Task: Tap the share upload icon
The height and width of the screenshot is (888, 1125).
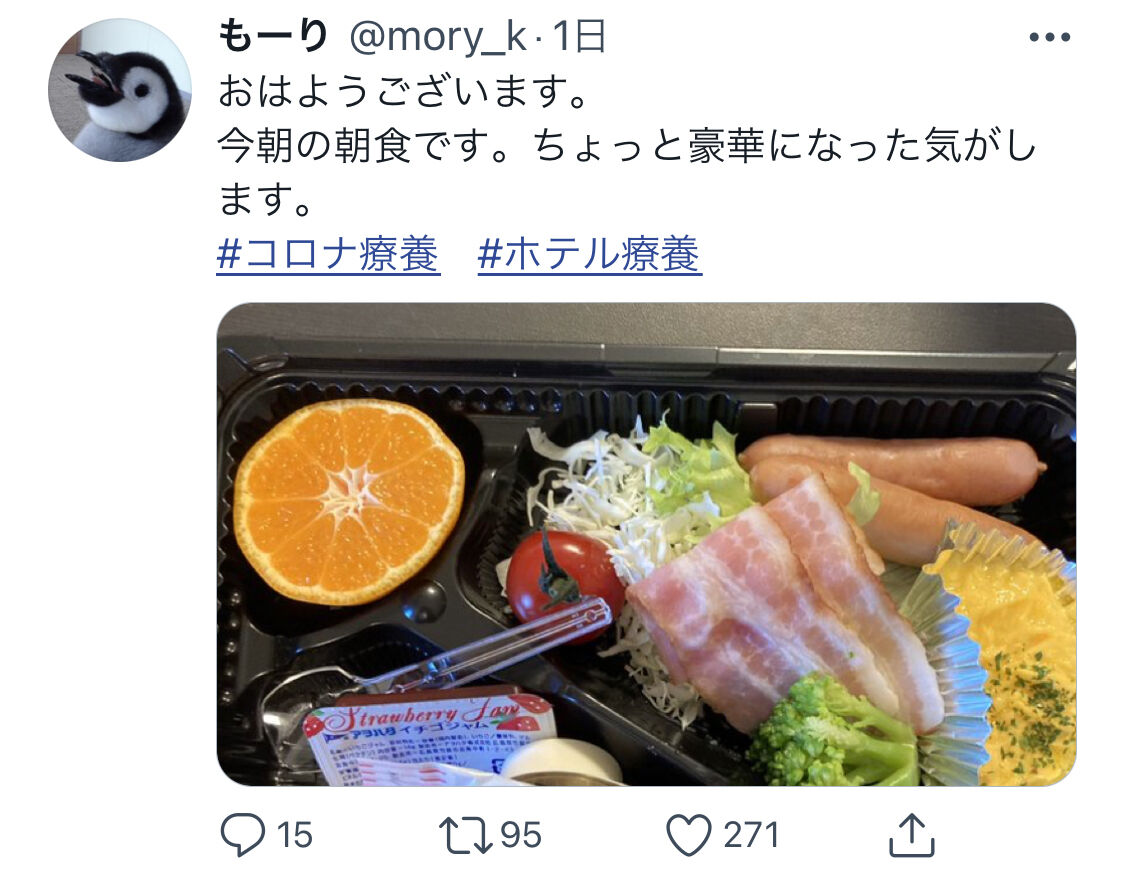Action: (x=911, y=835)
